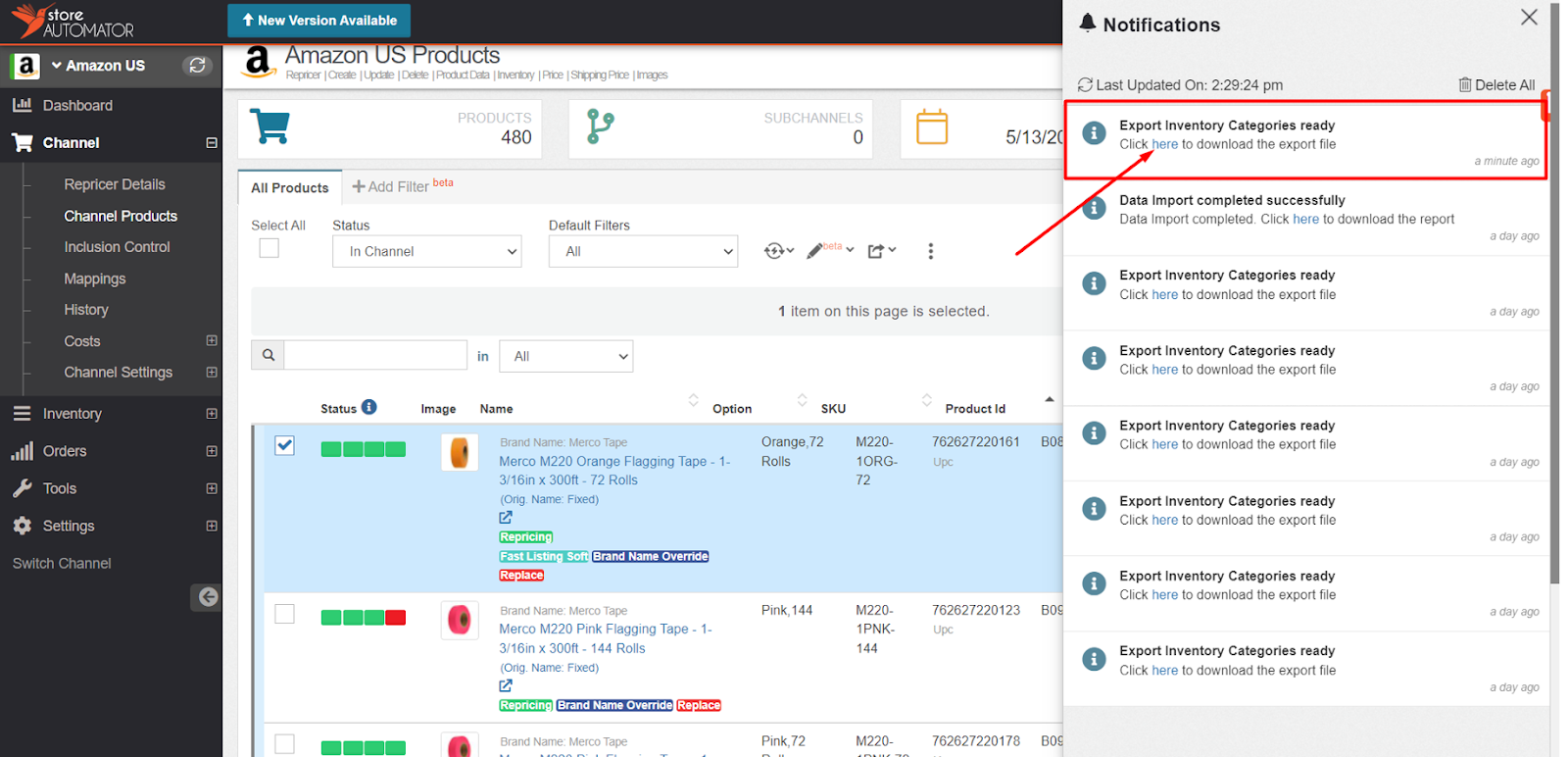Open History in the sidebar

click(86, 310)
